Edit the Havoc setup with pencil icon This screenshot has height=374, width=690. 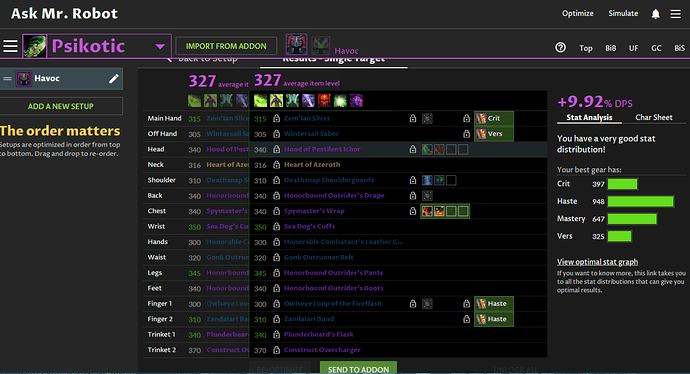pos(114,79)
